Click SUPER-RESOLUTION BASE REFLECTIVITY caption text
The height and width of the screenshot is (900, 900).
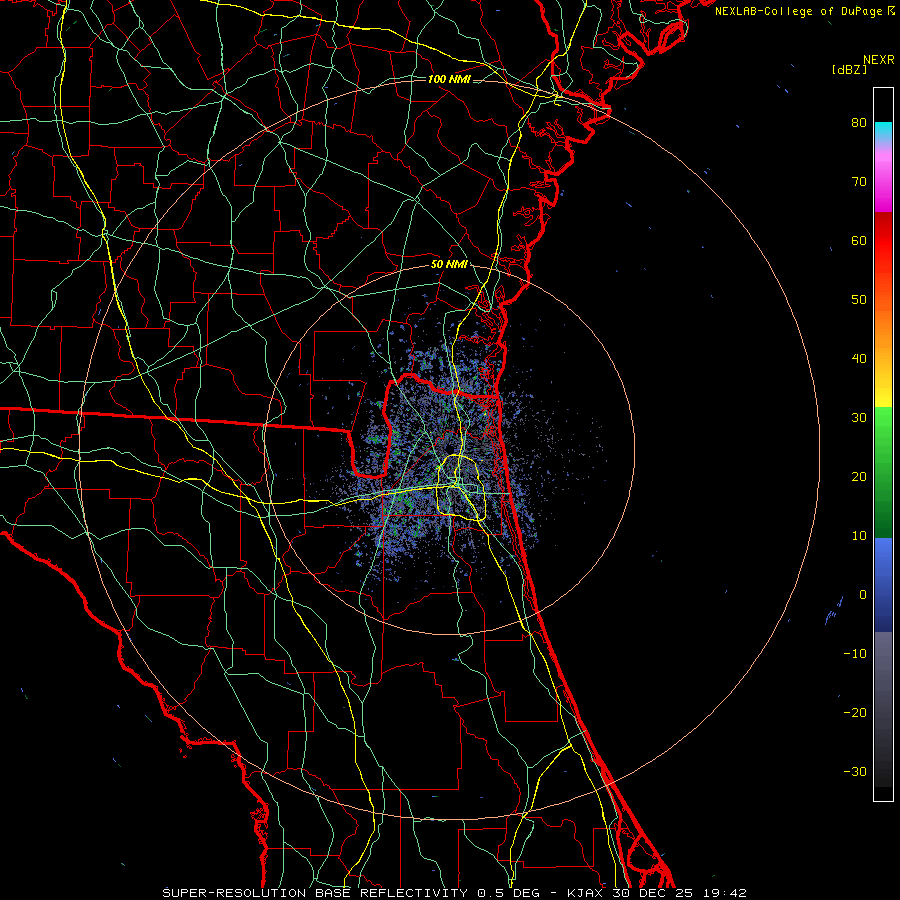(315, 893)
